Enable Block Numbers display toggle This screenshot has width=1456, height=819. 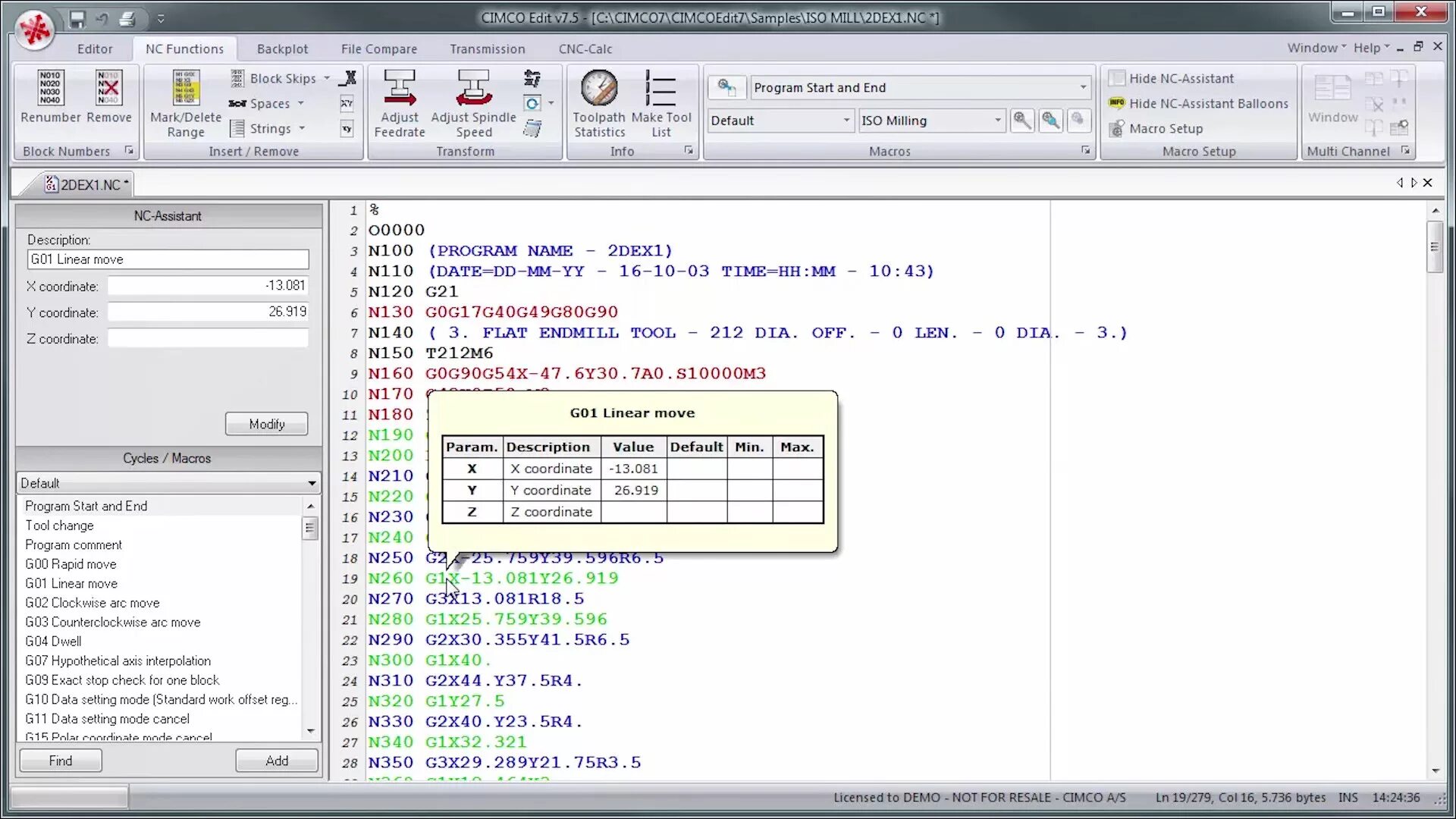point(129,152)
